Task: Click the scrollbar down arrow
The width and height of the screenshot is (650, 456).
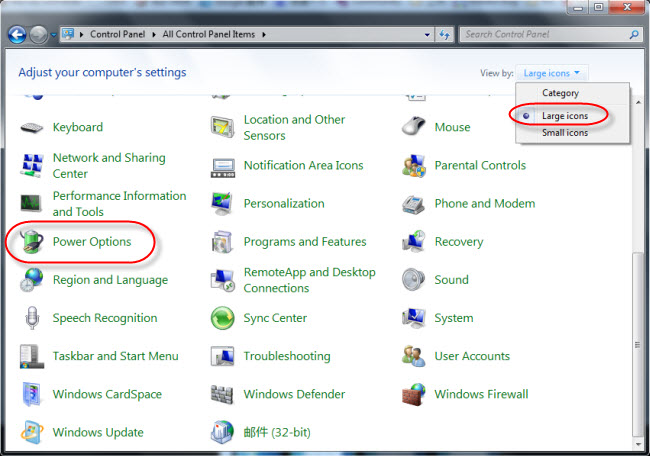Action: (x=638, y=444)
